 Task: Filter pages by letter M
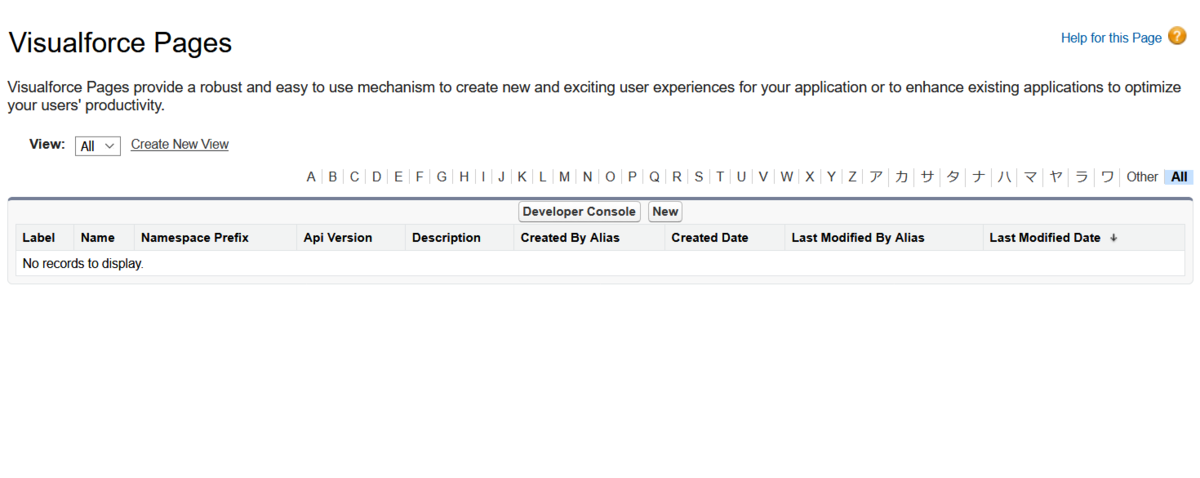[x=564, y=177]
